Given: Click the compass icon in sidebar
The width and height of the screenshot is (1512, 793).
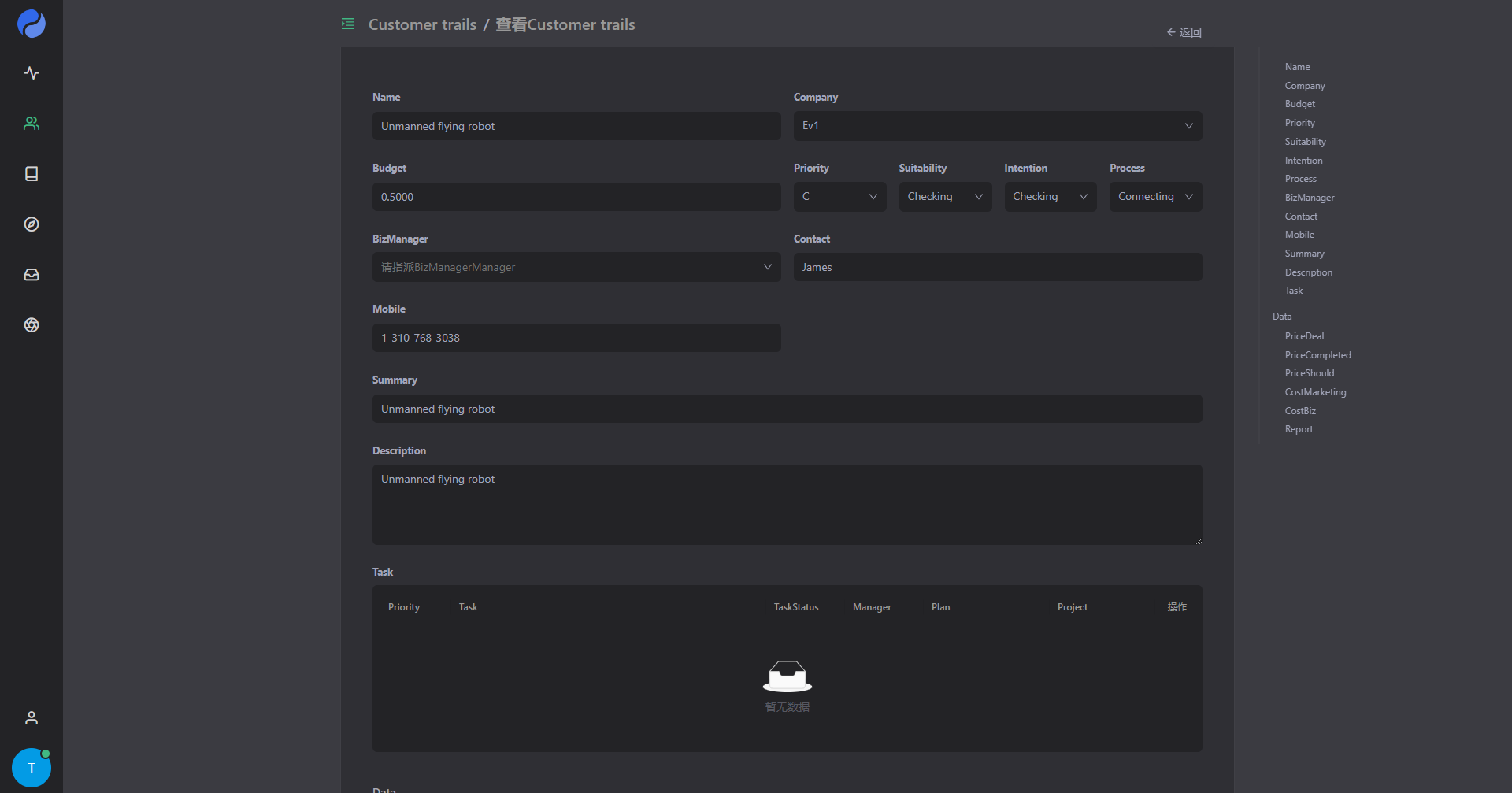Looking at the screenshot, I should pos(31,224).
